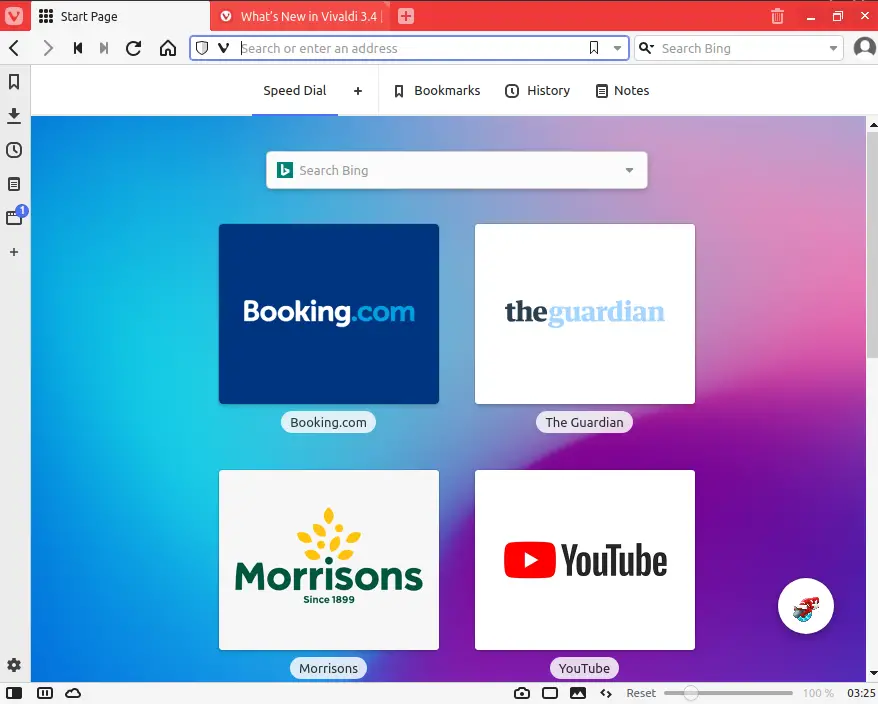Click the Reset zoom button
This screenshot has width=878, height=704.
tap(641, 693)
